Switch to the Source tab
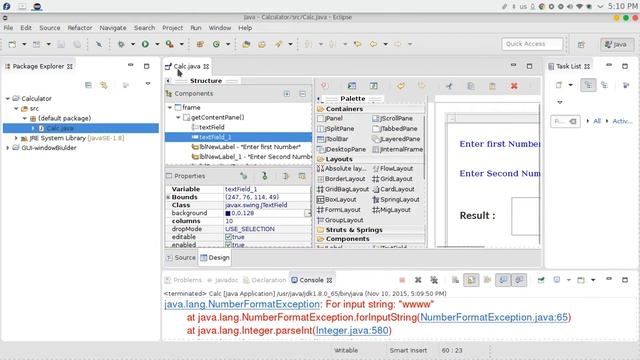 coord(181,258)
